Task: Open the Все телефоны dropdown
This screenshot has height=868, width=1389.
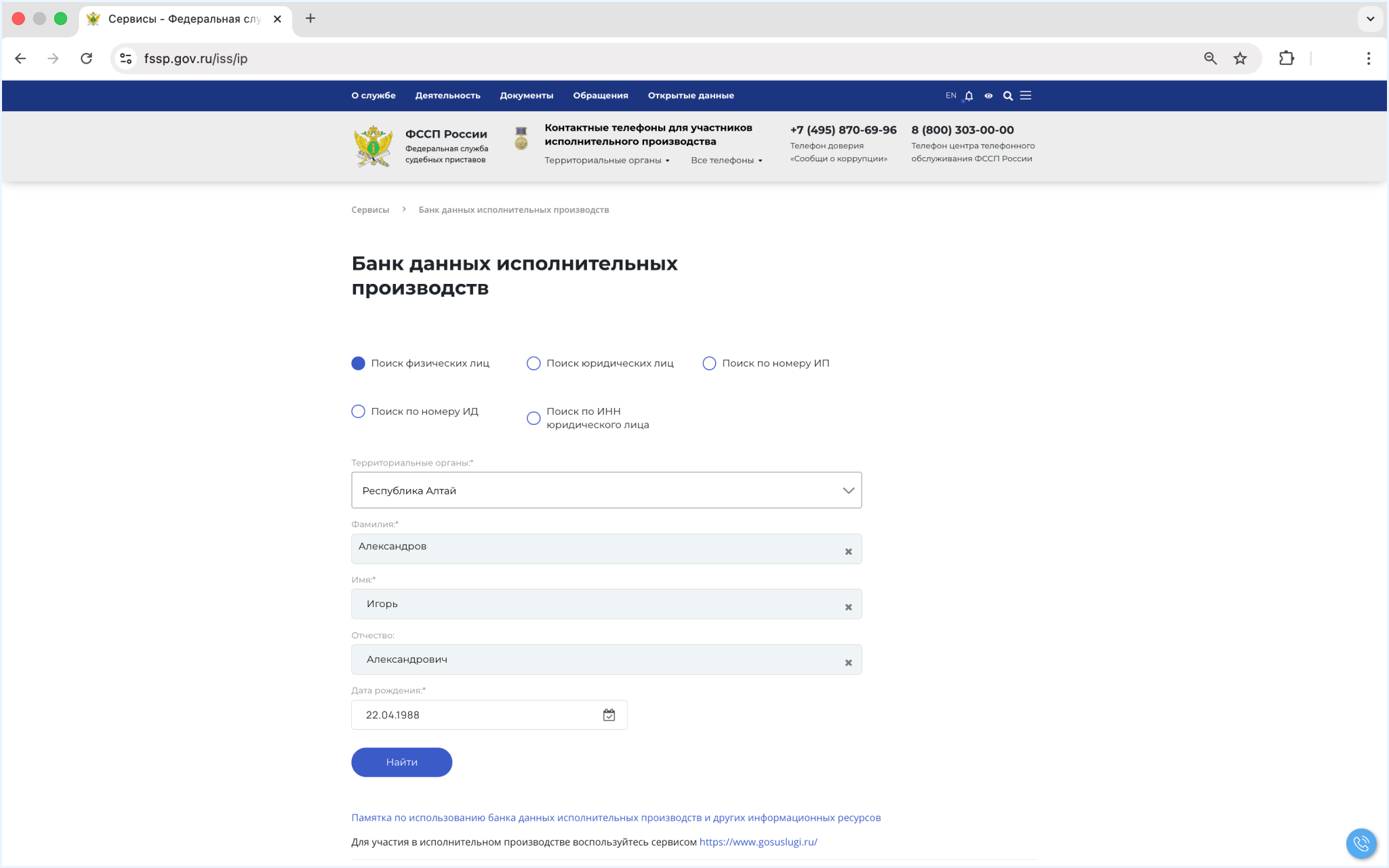Action: point(726,160)
